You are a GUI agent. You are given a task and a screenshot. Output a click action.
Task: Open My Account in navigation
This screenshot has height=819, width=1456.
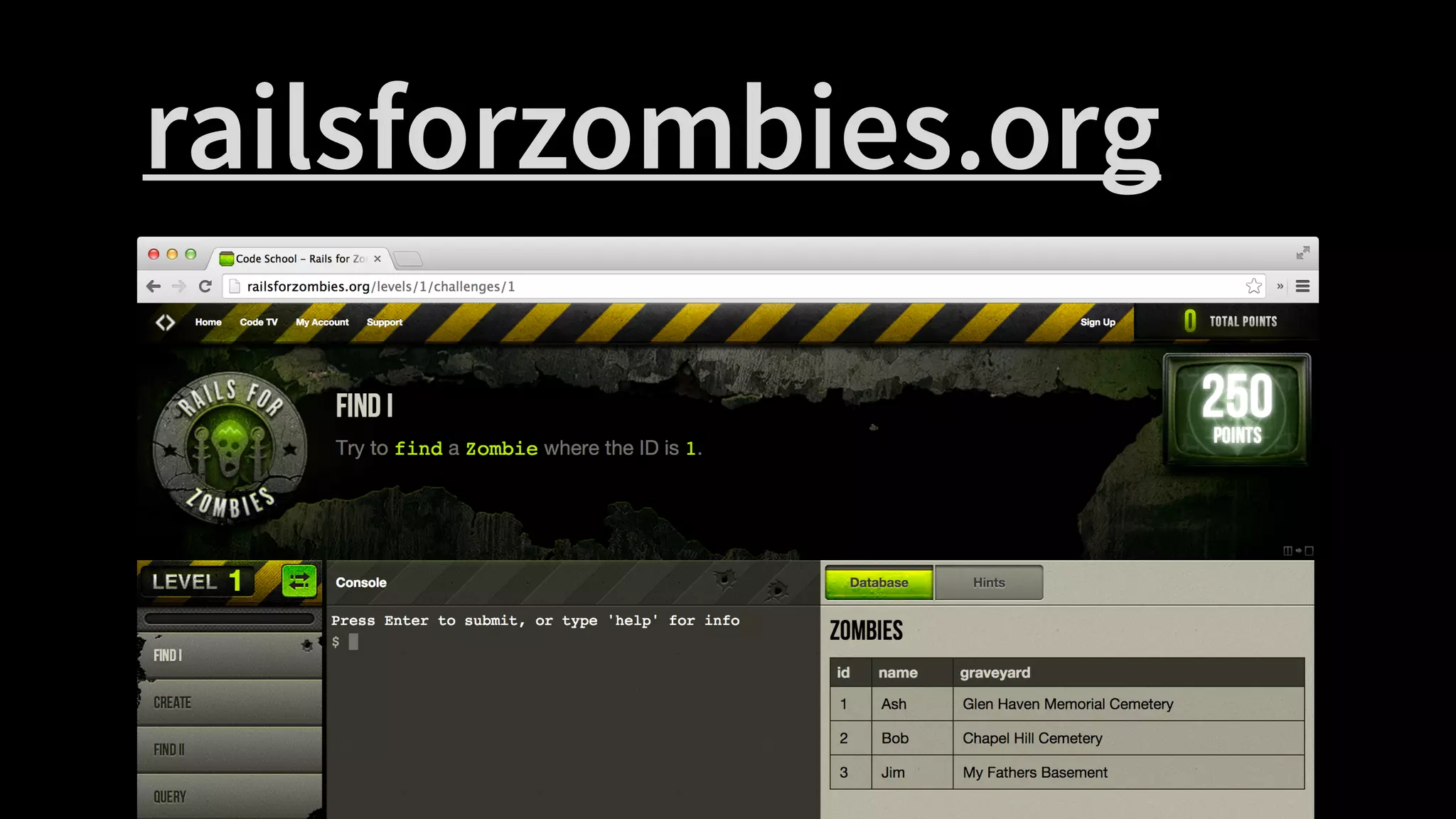click(322, 323)
